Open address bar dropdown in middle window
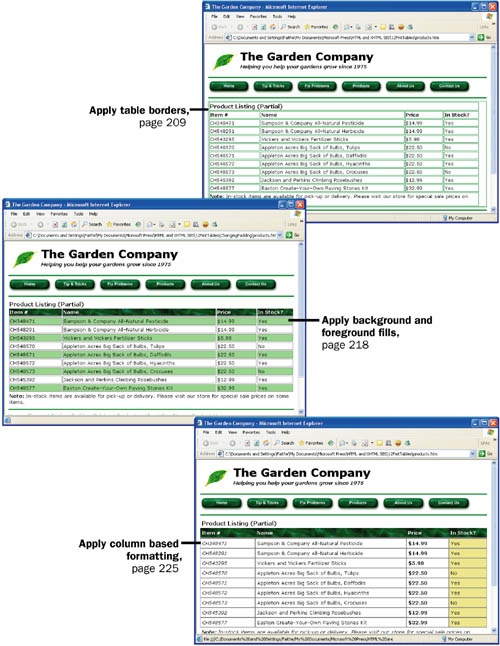 [x=280, y=235]
